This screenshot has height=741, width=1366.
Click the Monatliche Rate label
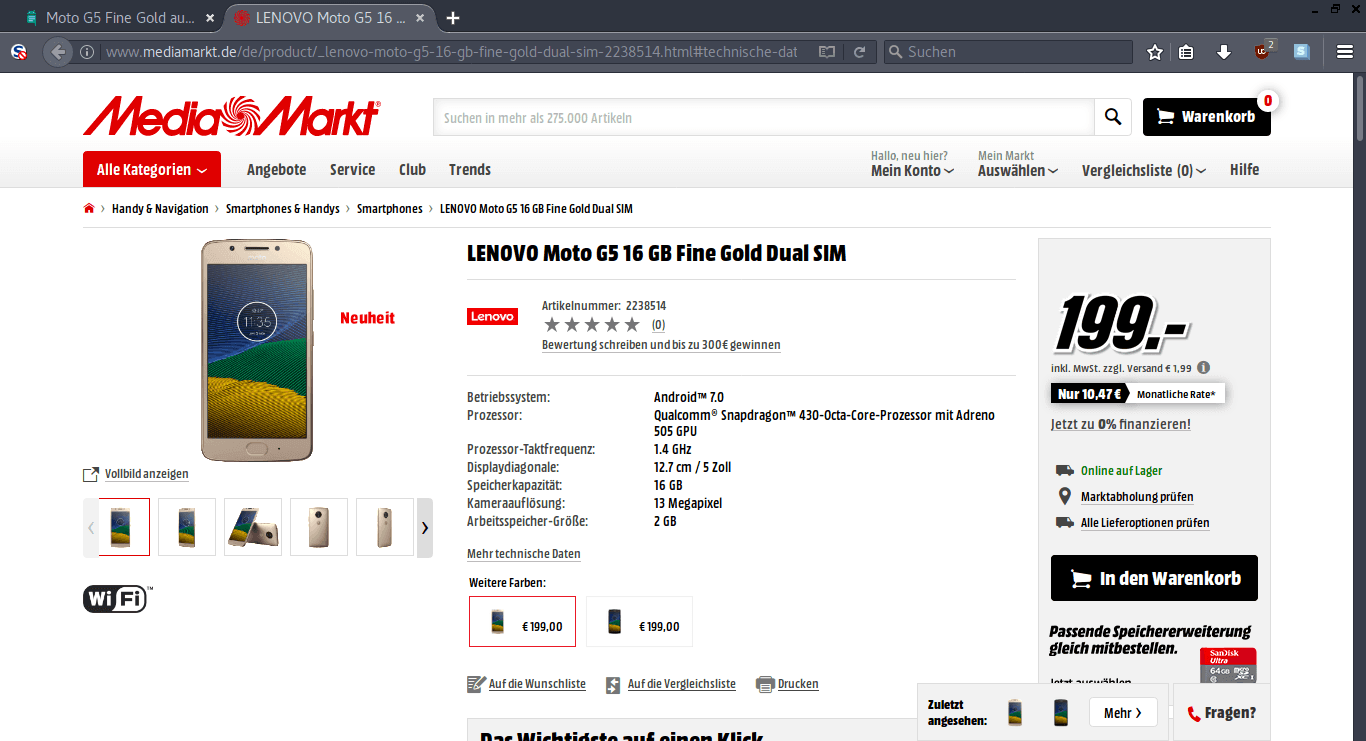pos(1176,394)
